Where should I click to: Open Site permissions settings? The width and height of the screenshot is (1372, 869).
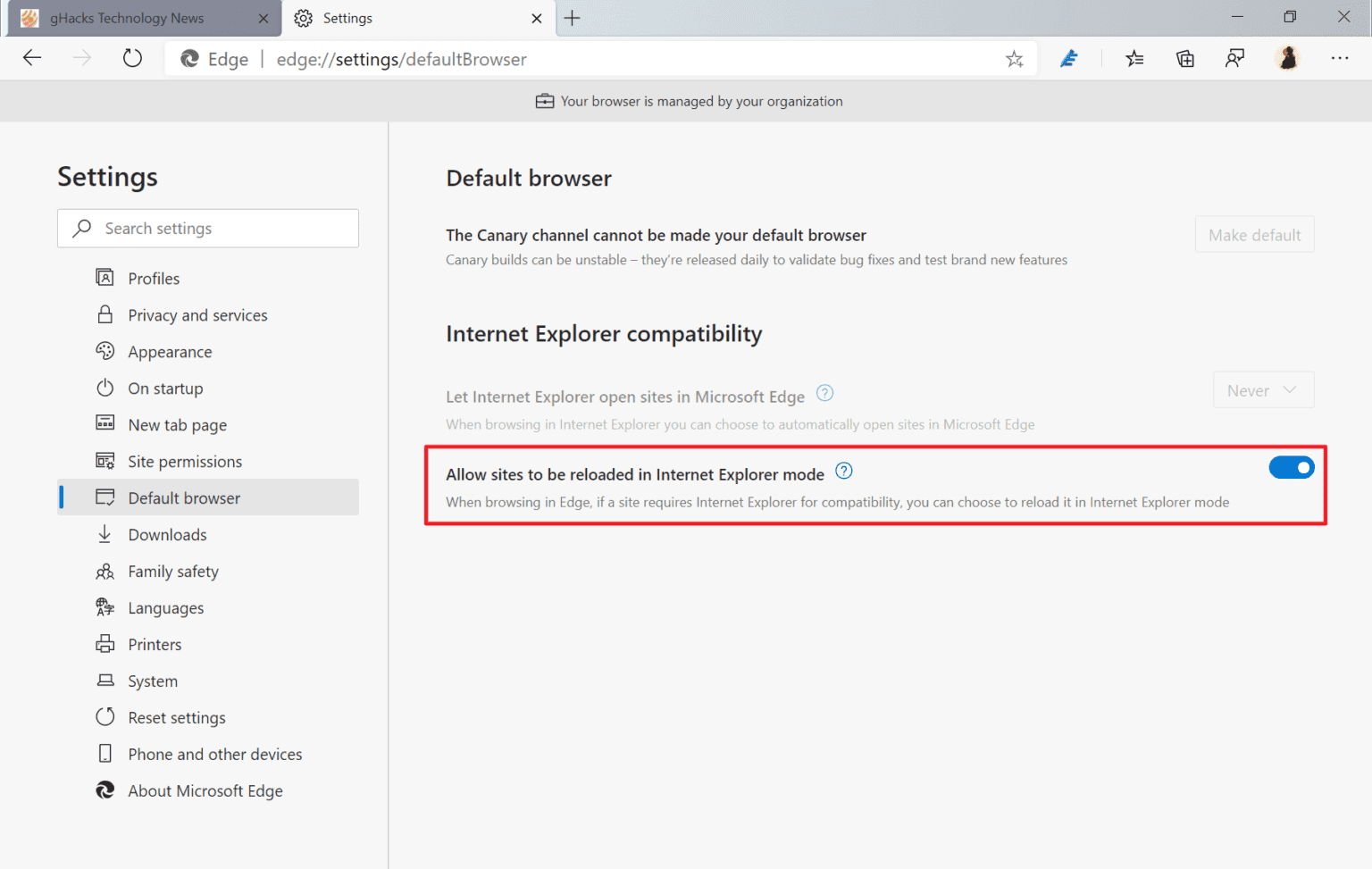click(185, 461)
